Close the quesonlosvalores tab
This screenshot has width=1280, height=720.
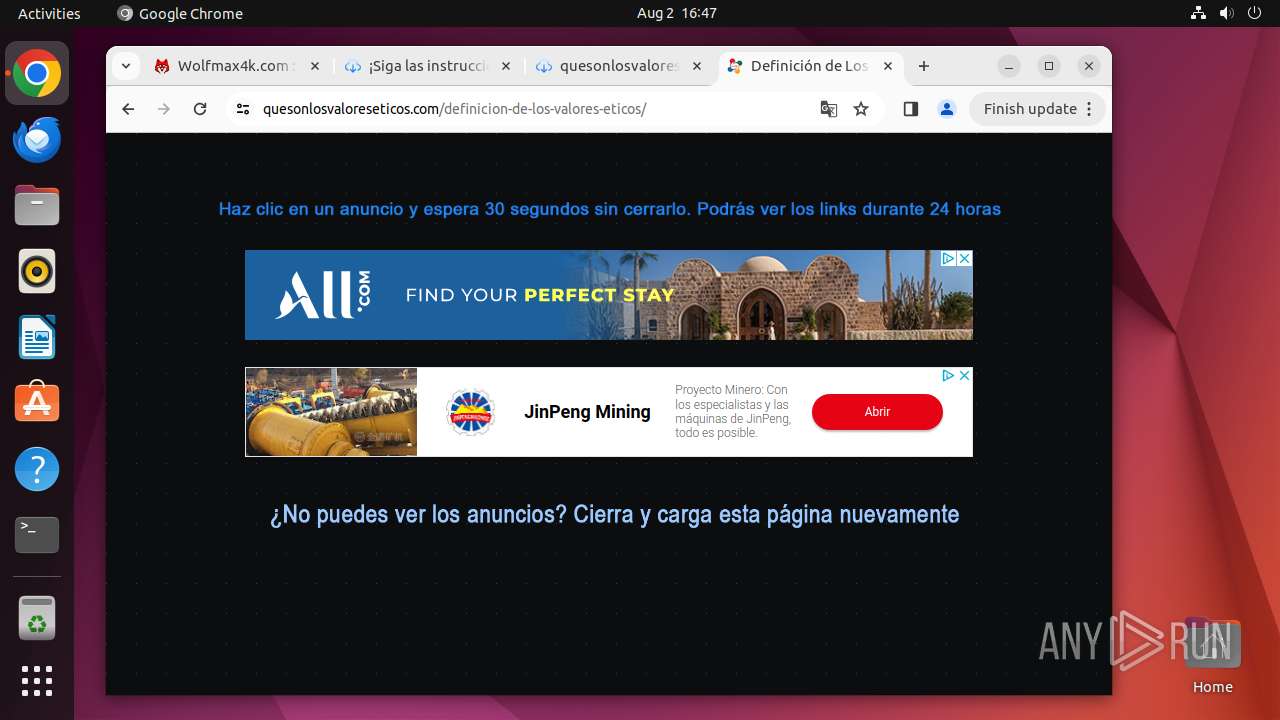click(x=697, y=66)
